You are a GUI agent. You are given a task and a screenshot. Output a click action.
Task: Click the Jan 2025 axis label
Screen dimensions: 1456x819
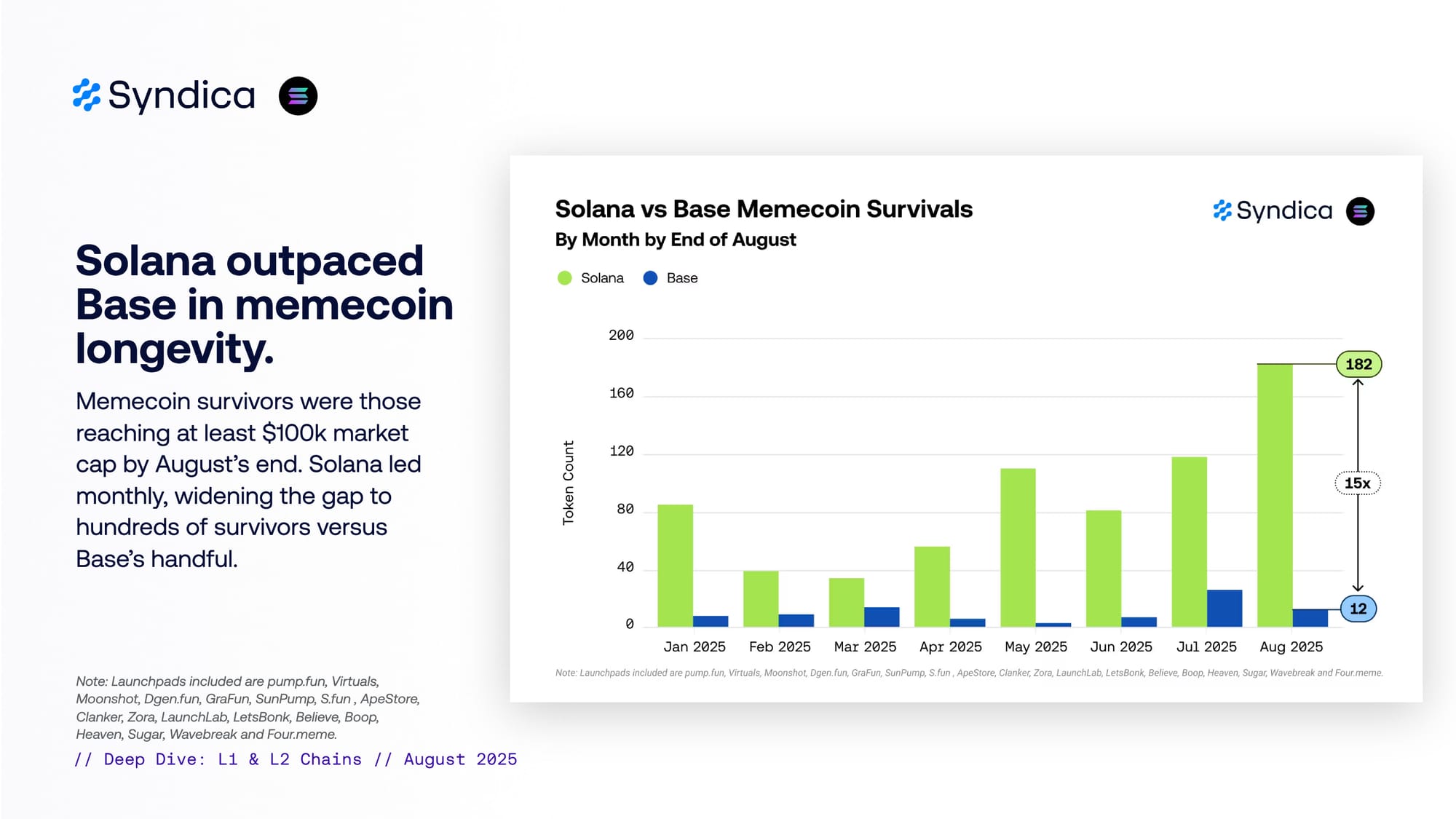(x=695, y=647)
